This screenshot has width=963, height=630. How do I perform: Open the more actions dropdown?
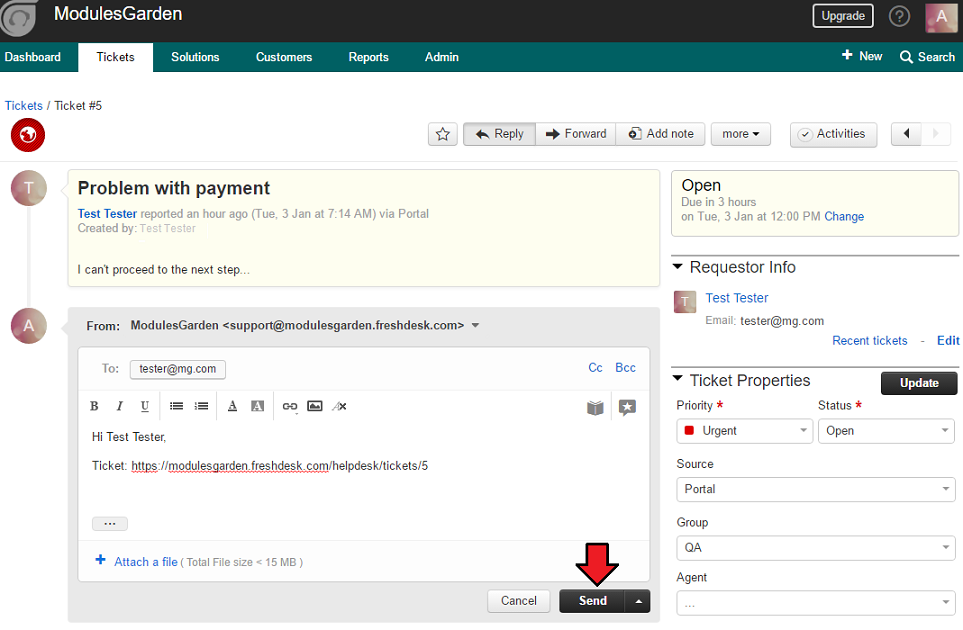click(741, 134)
